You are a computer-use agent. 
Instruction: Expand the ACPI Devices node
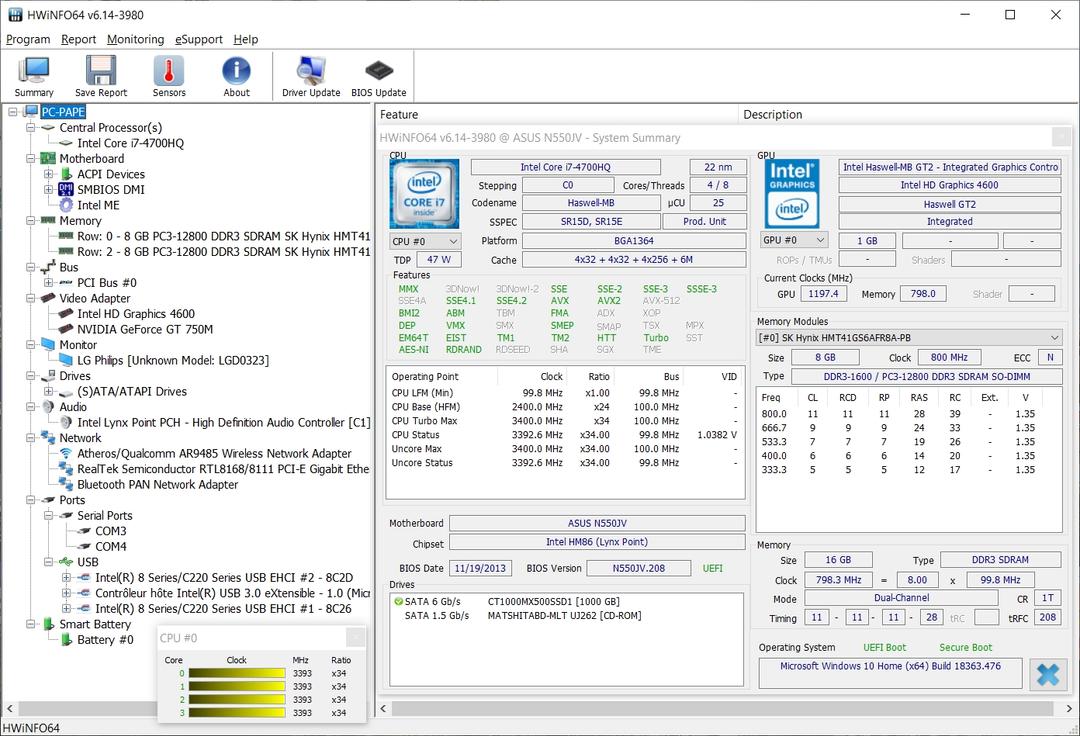click(x=49, y=174)
